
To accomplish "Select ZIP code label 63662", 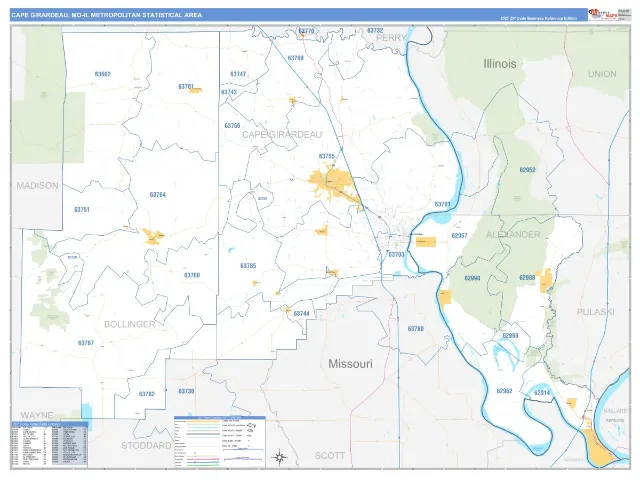I will [102, 74].
